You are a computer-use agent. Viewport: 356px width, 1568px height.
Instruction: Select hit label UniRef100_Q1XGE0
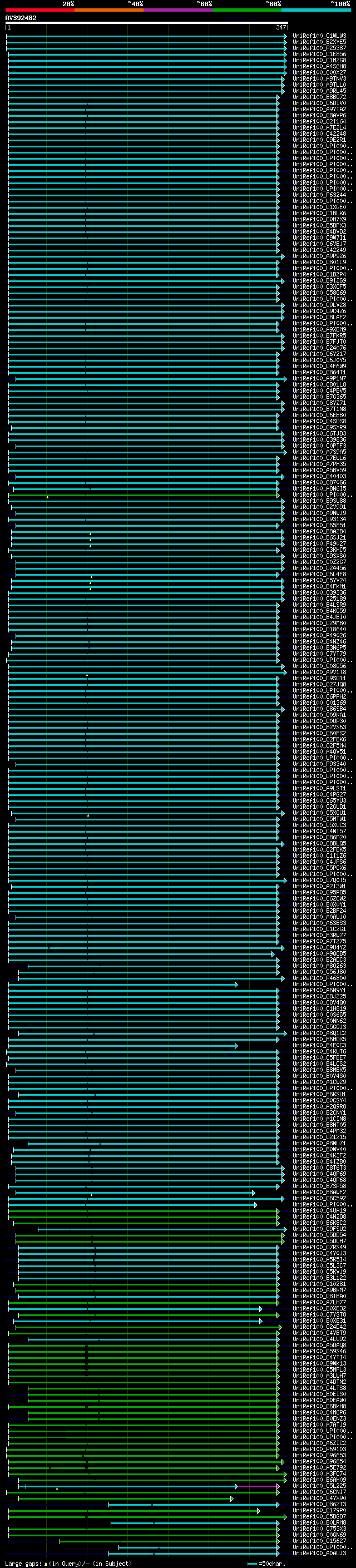319,207
